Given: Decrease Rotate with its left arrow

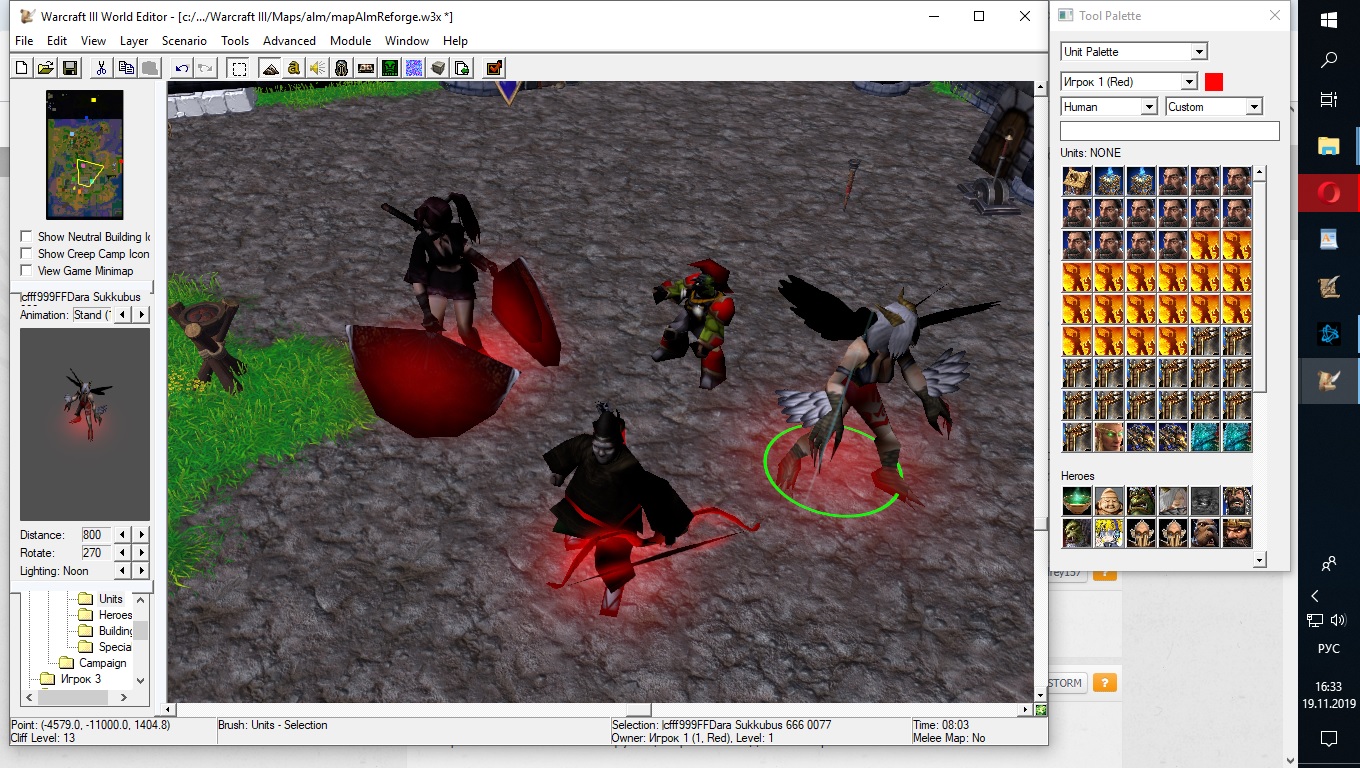Looking at the screenshot, I should click(123, 553).
